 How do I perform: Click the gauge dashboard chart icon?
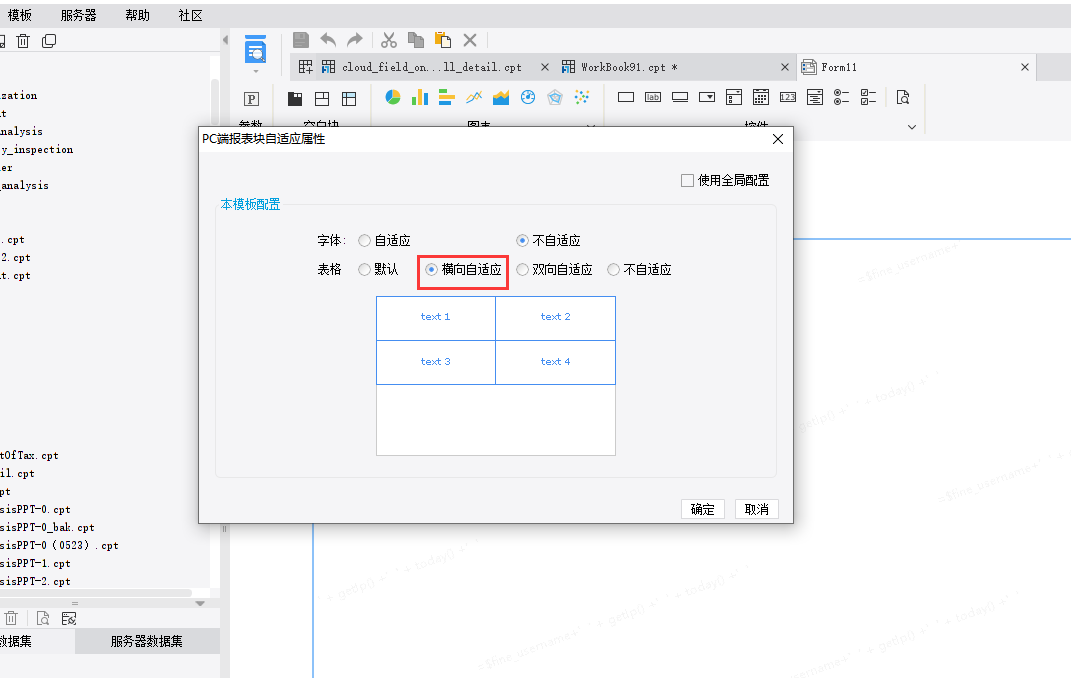528,97
